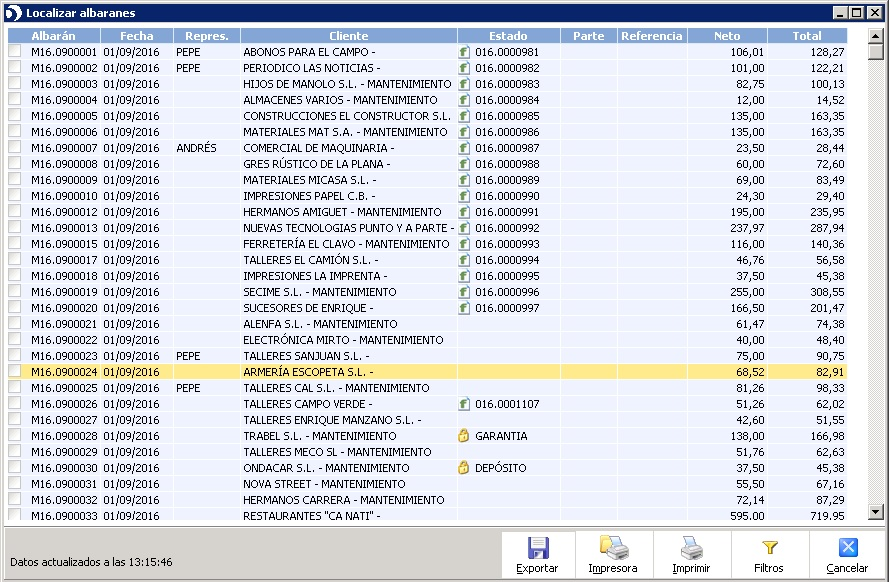Click total 308,55 for SECIME S.L.

[x=827, y=292]
